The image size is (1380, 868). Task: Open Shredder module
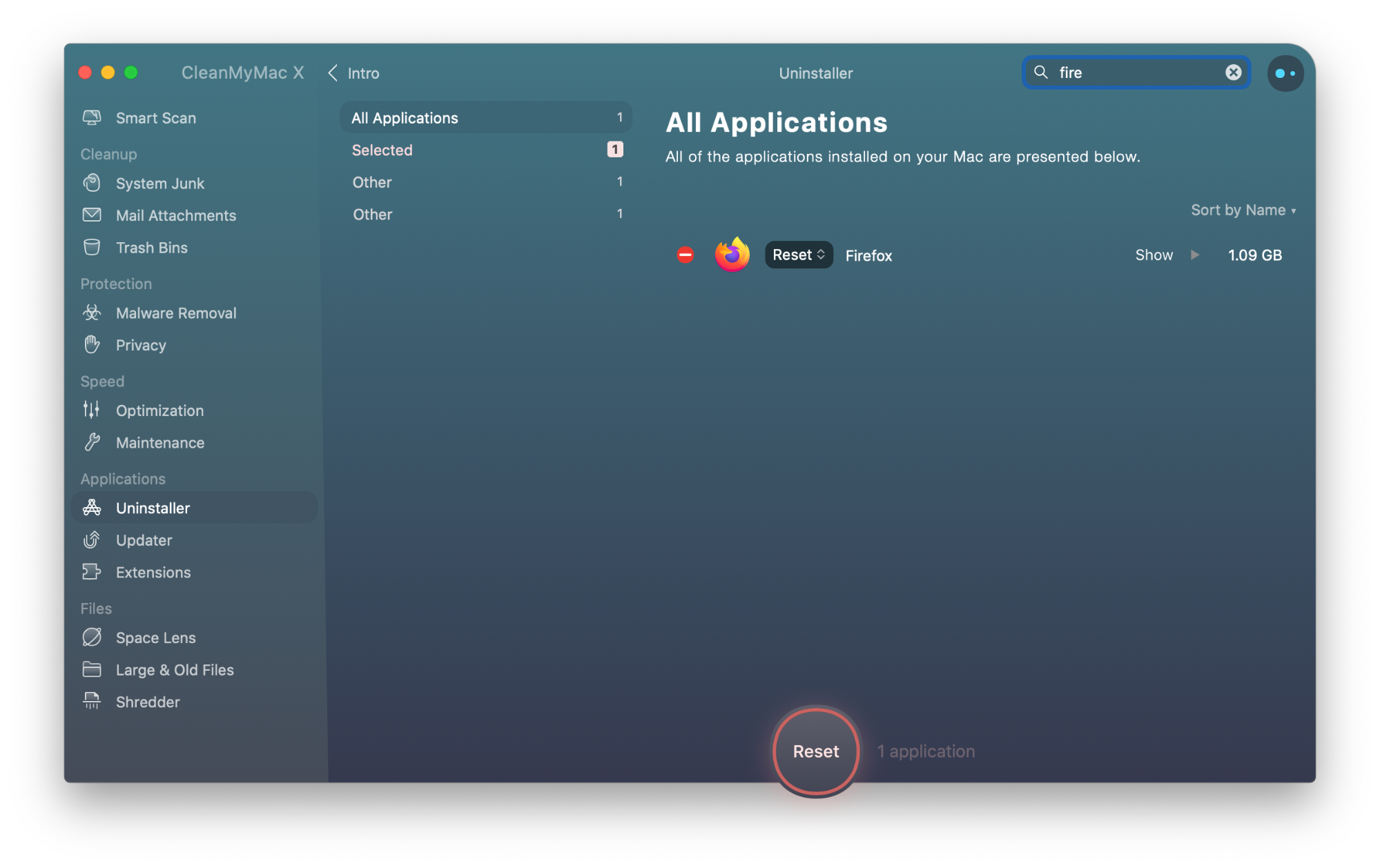195,702
